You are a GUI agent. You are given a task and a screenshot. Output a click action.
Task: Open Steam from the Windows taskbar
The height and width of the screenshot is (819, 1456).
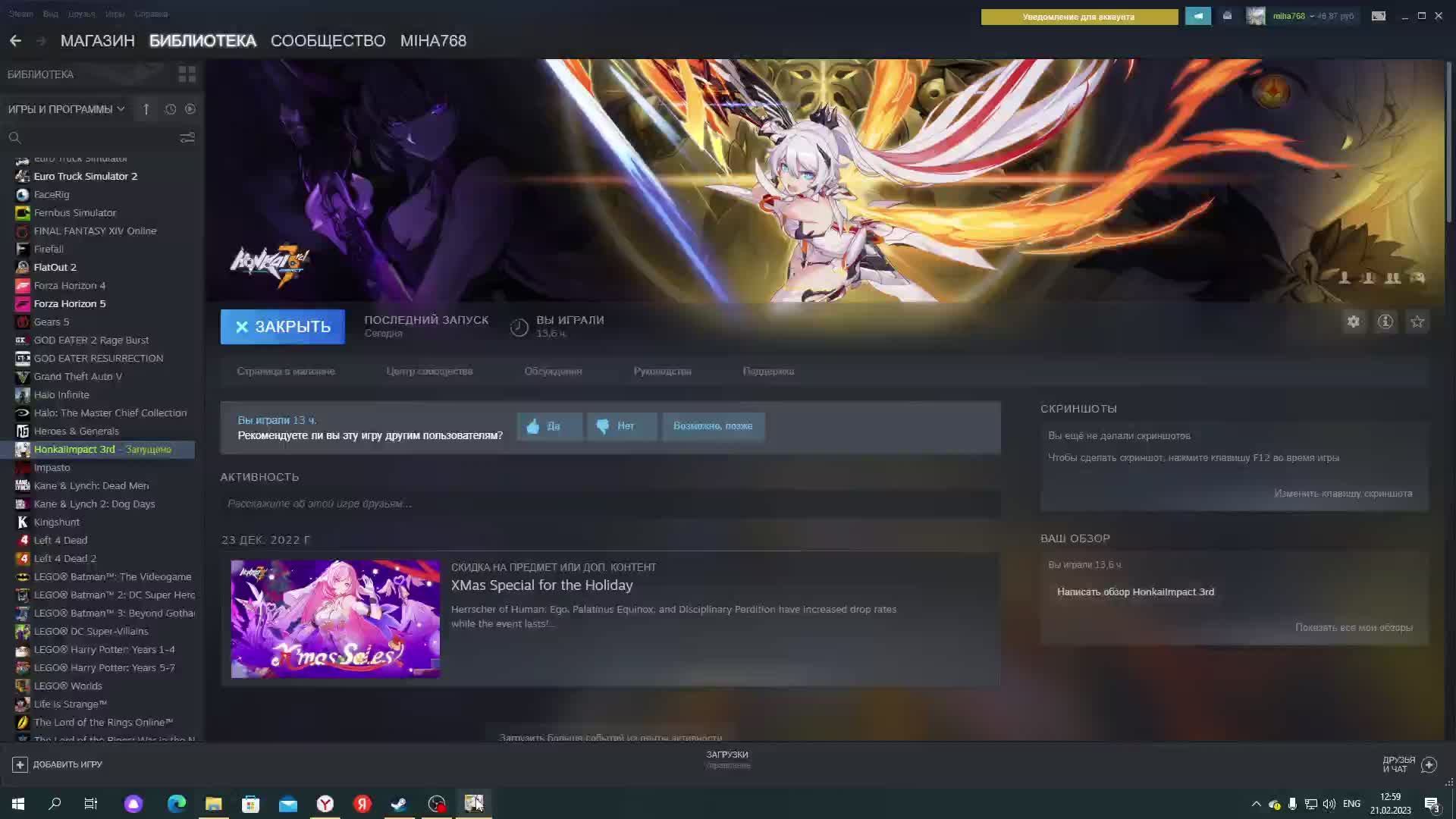(x=399, y=804)
